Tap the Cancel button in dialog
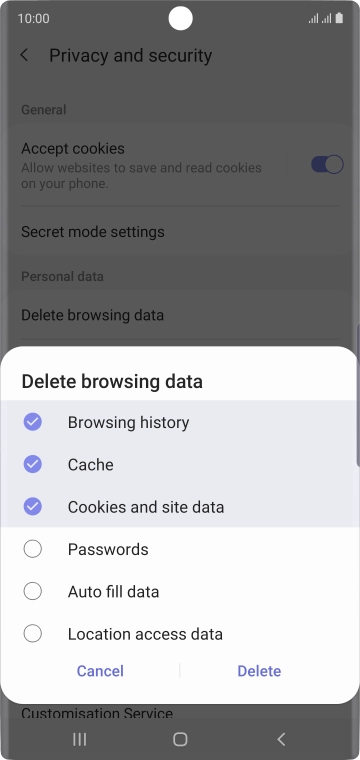The height and width of the screenshot is (760, 360). (x=100, y=671)
